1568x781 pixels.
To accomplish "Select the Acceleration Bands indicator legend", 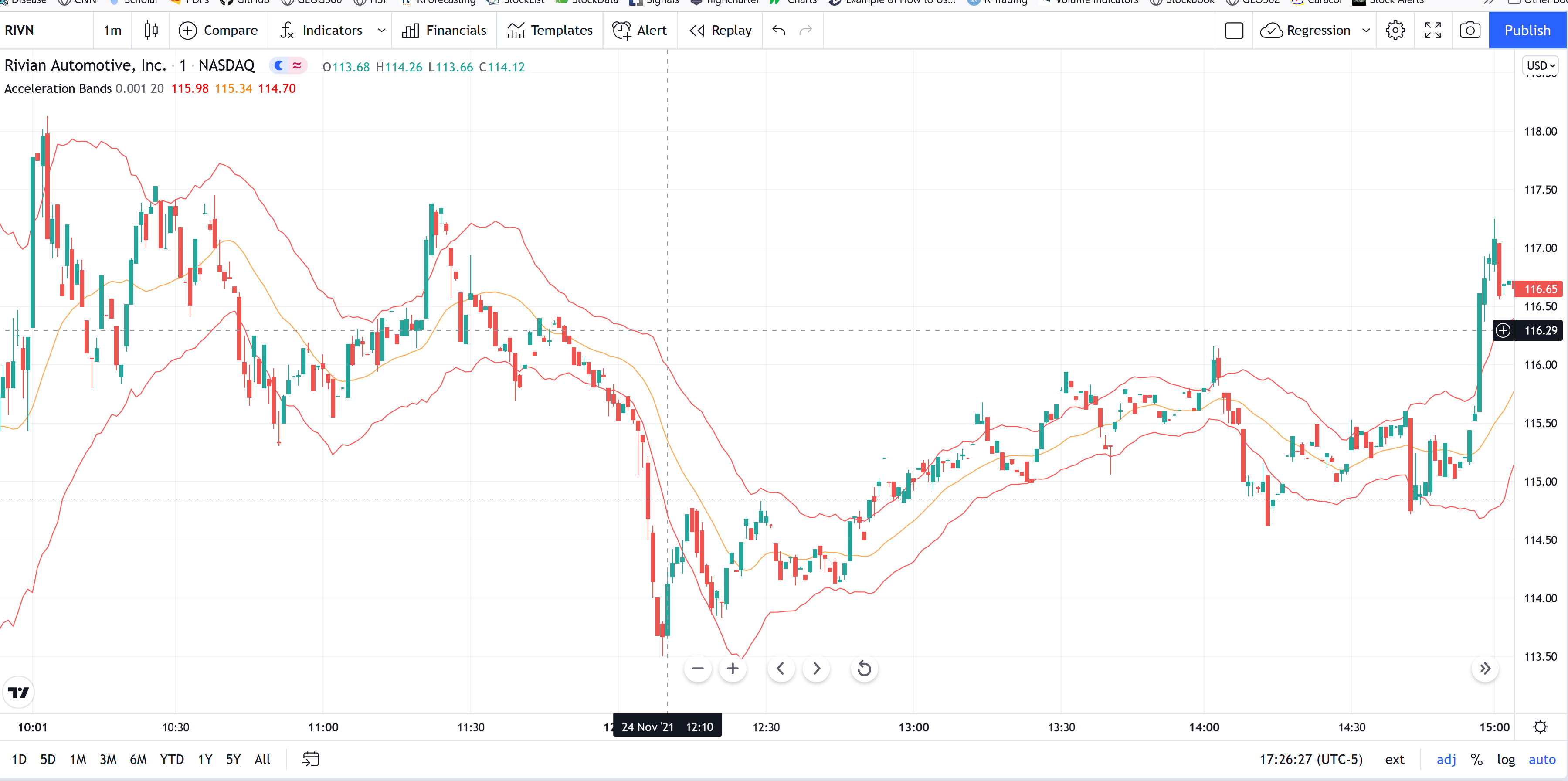I will coord(58,88).
